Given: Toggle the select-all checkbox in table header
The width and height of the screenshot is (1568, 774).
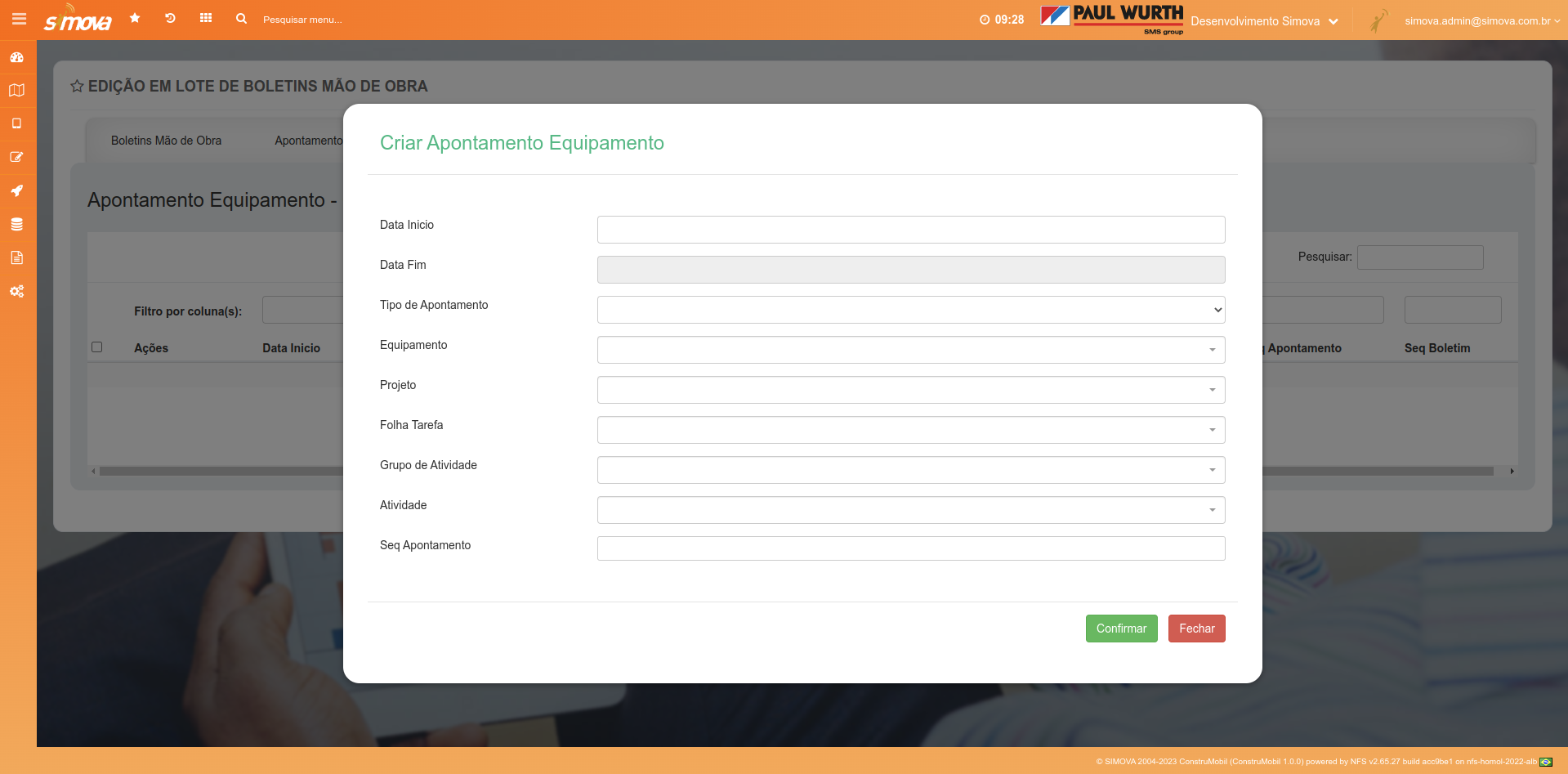Looking at the screenshot, I should (97, 347).
